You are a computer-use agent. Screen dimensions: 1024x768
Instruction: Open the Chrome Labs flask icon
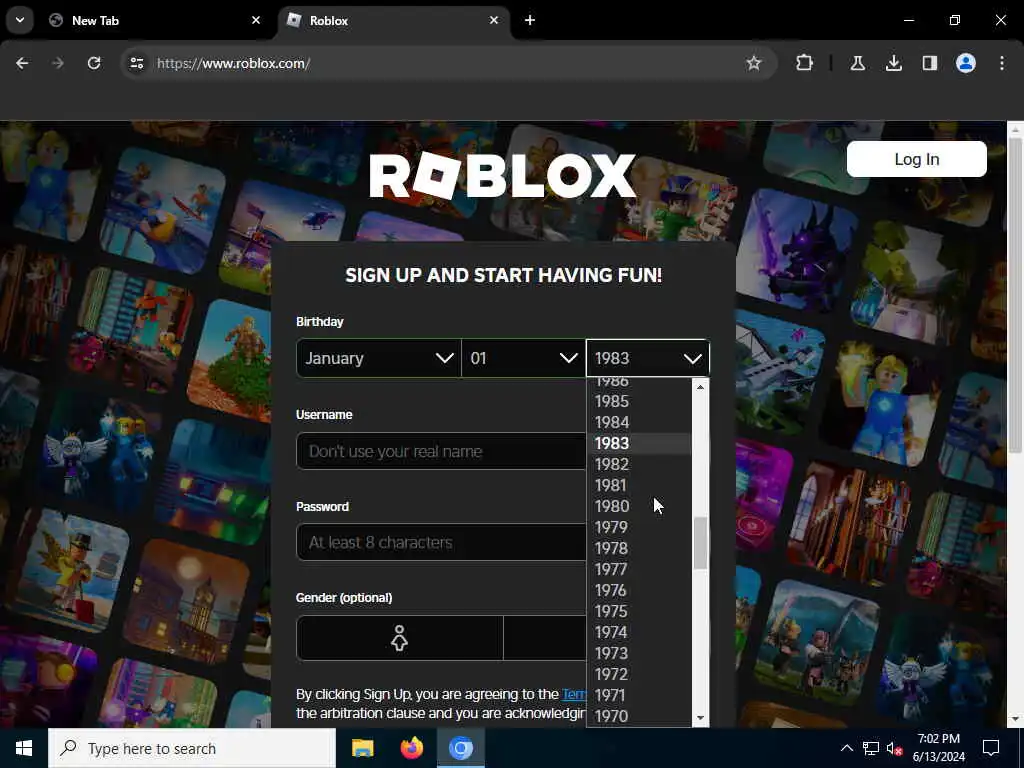[857, 63]
